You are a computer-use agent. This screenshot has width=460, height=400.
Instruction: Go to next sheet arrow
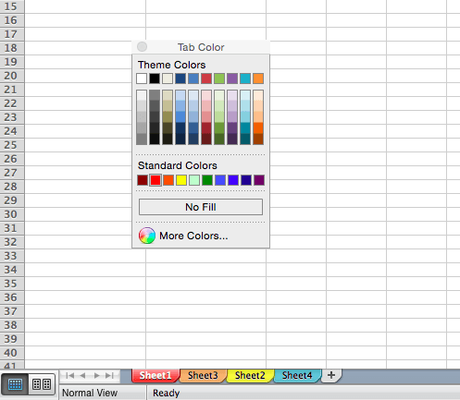click(x=97, y=376)
